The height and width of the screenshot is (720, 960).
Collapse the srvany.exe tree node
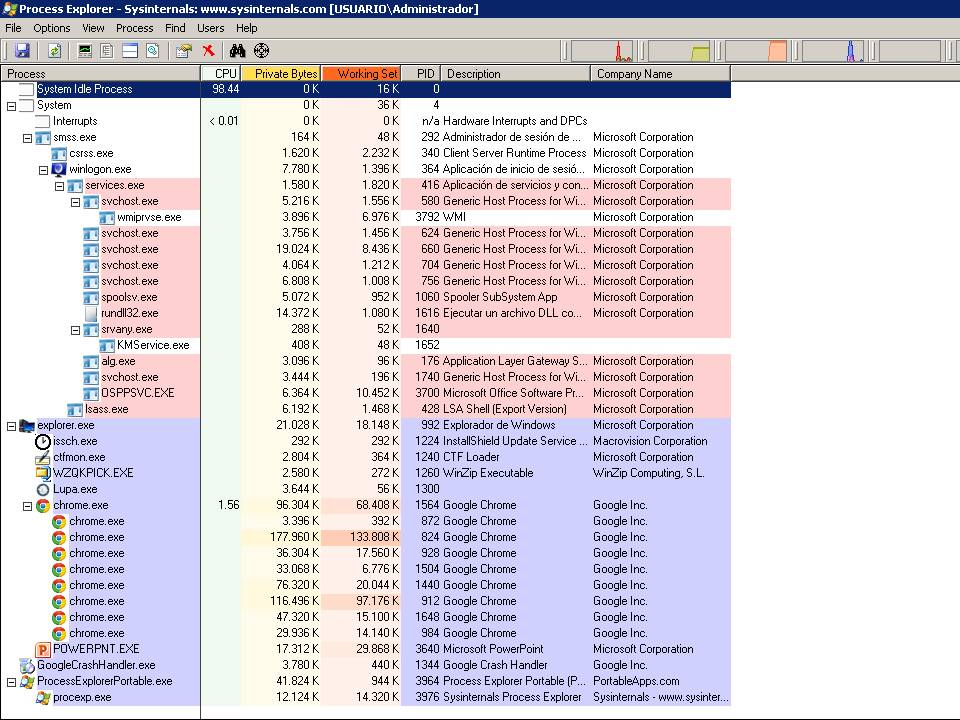point(75,330)
